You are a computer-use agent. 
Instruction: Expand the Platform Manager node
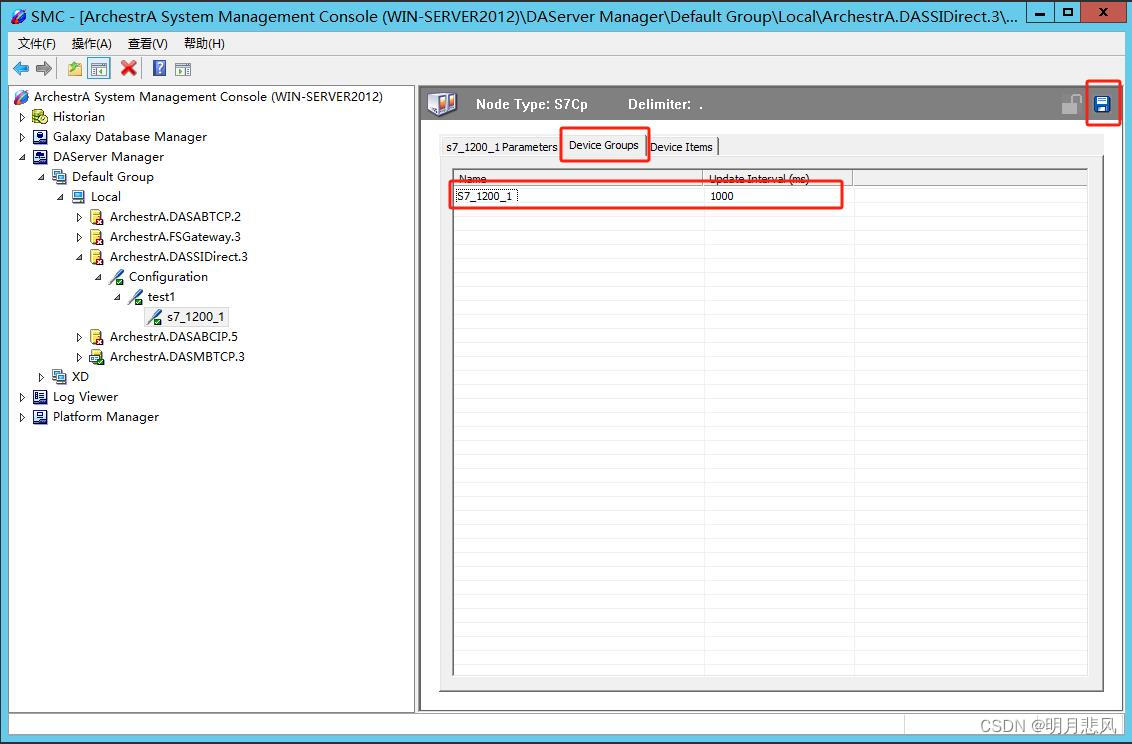[22, 417]
